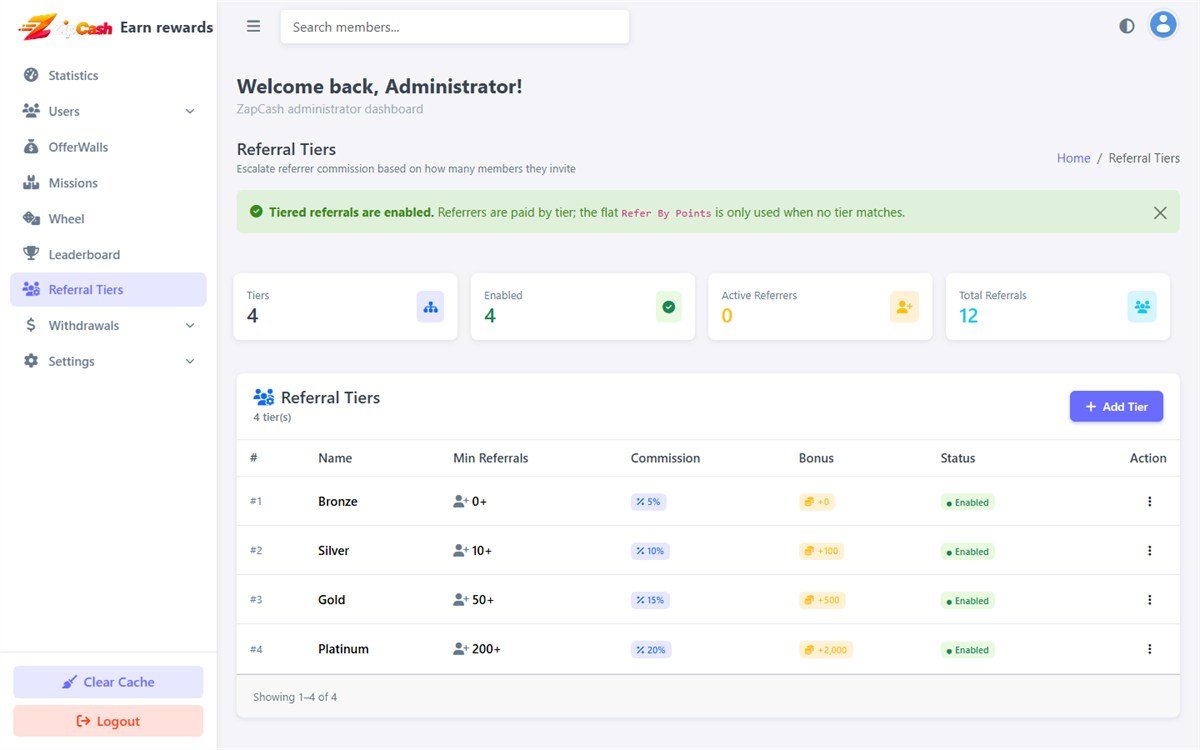The width and height of the screenshot is (1200, 750).
Task: Click the Active Referrers card icon
Action: pos(905,307)
